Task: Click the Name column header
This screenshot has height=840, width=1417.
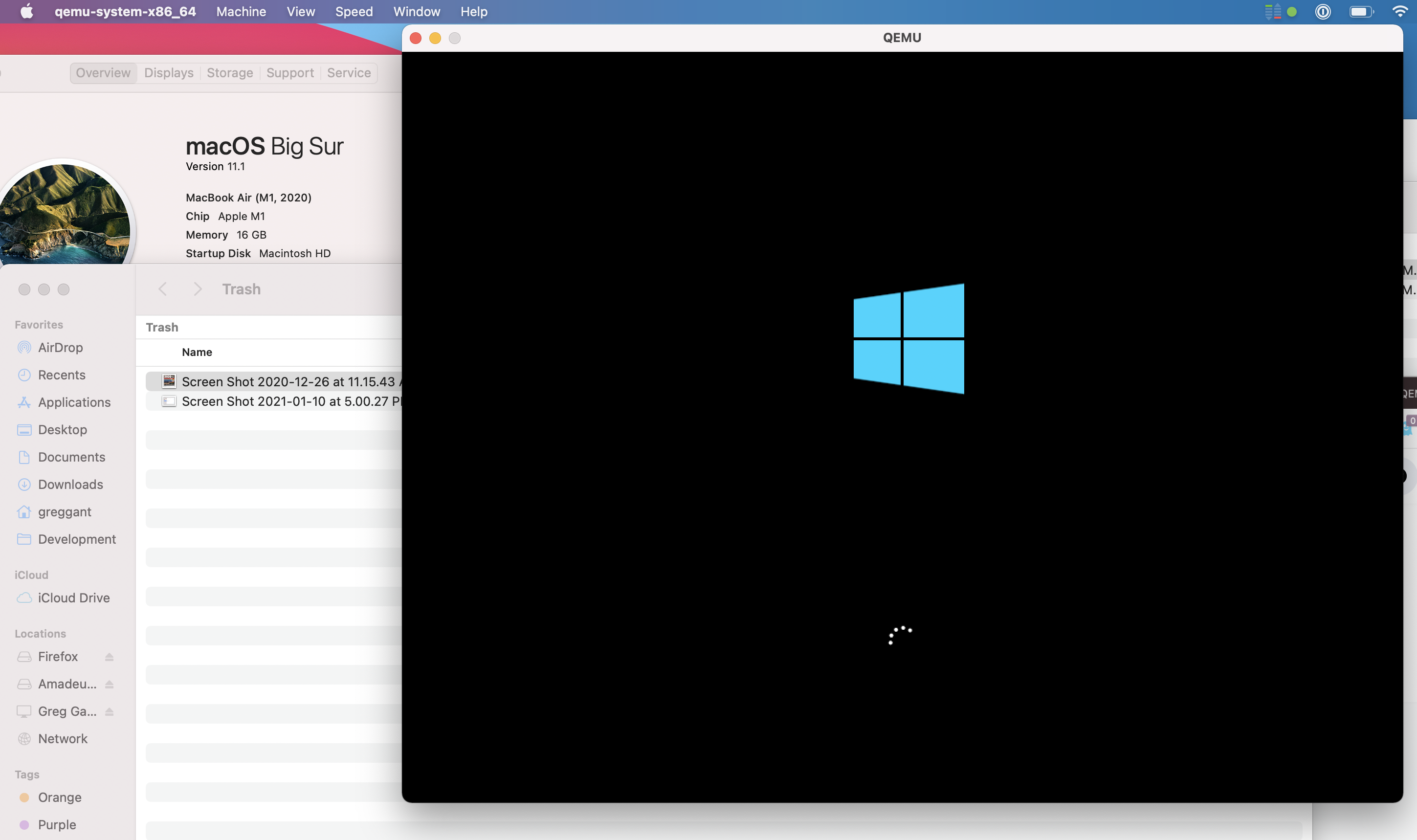Action: (x=197, y=352)
